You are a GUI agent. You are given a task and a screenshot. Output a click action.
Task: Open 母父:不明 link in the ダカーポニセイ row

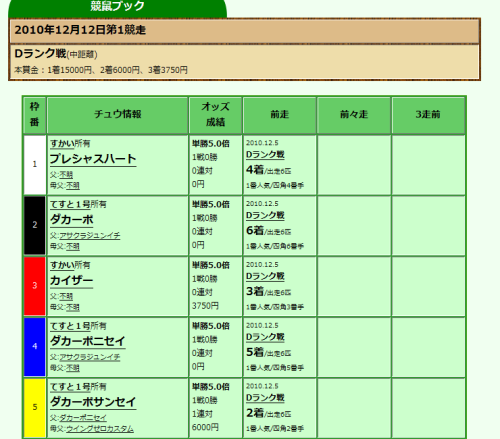[73, 368]
